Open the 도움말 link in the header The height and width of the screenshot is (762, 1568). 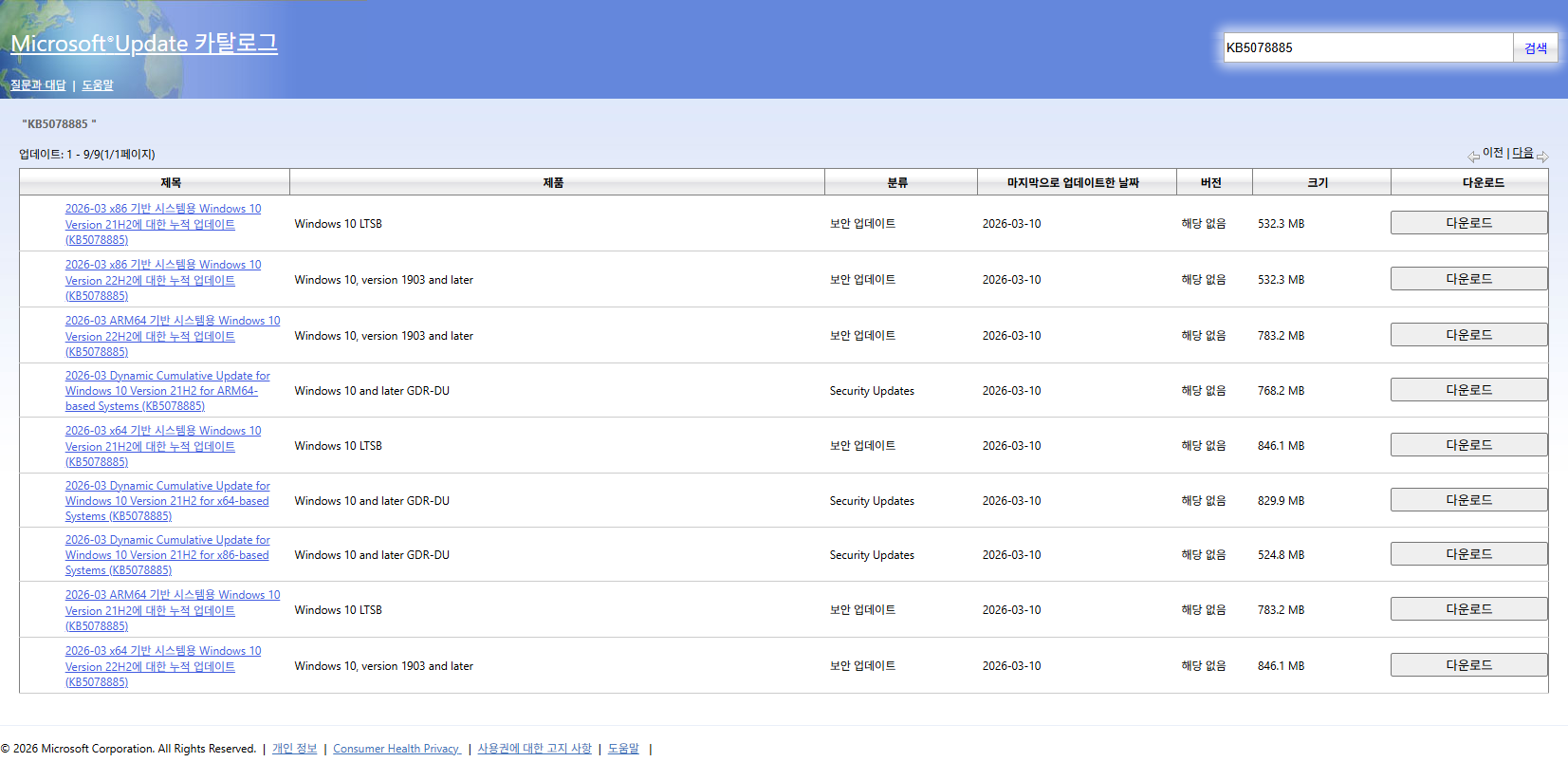pyautogui.click(x=98, y=85)
